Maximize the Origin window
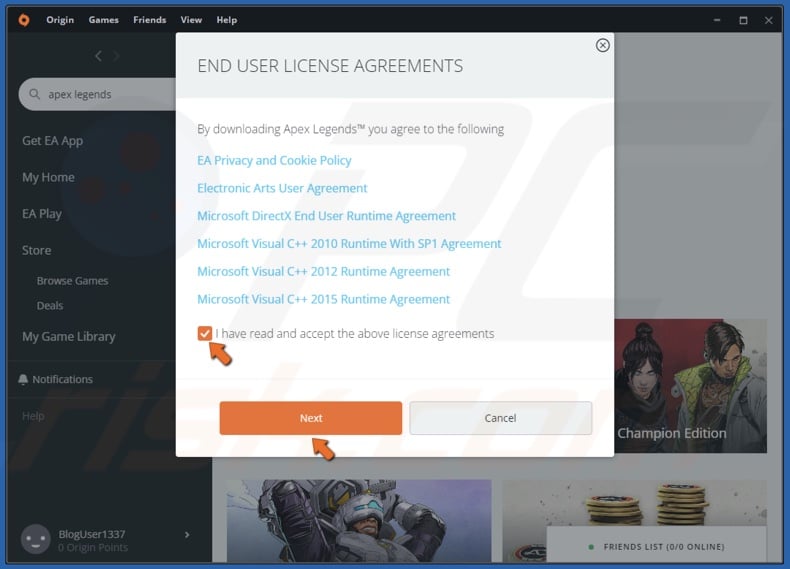Image resolution: width=790 pixels, height=569 pixels. (x=743, y=20)
